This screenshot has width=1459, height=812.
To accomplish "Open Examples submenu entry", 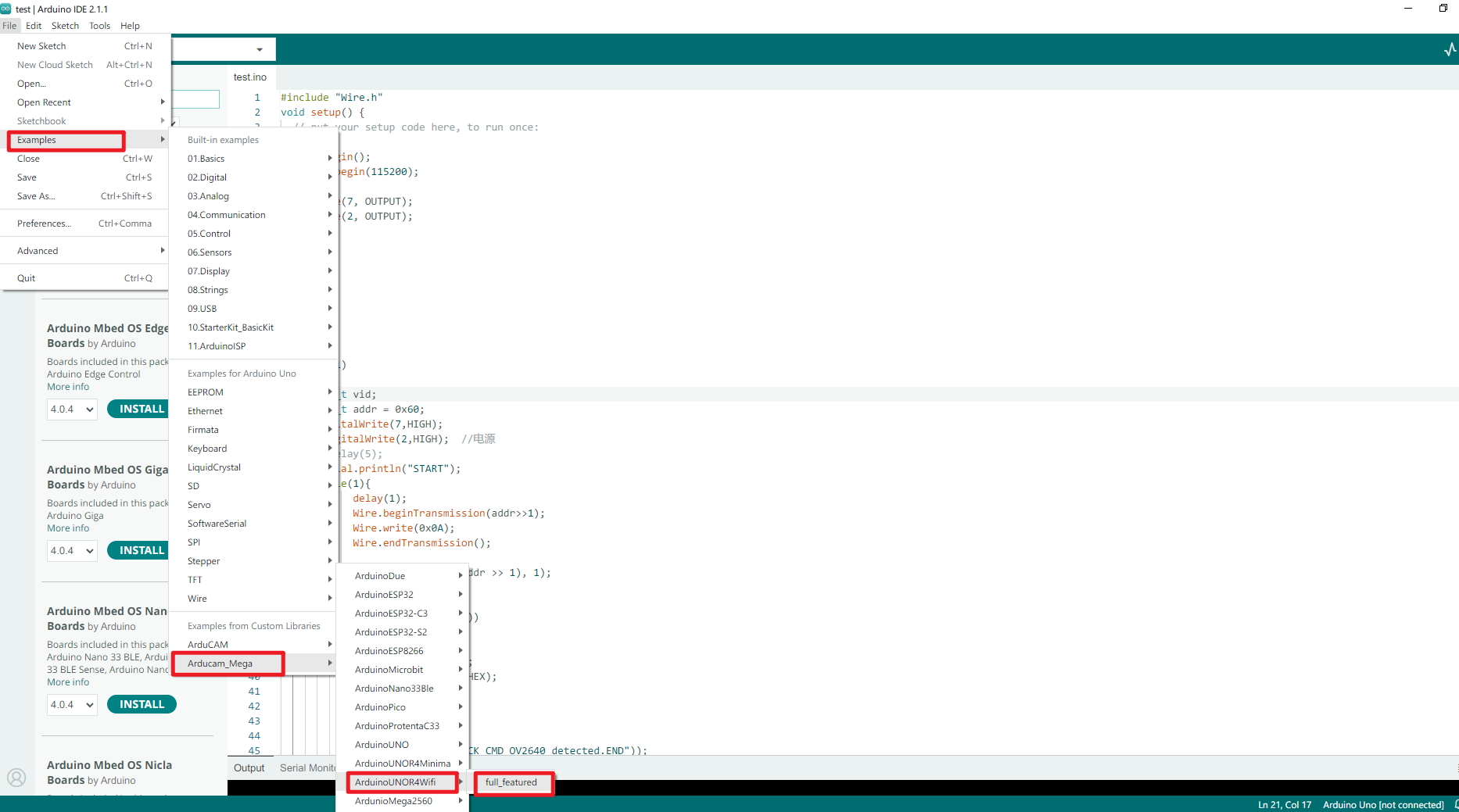I will point(85,140).
